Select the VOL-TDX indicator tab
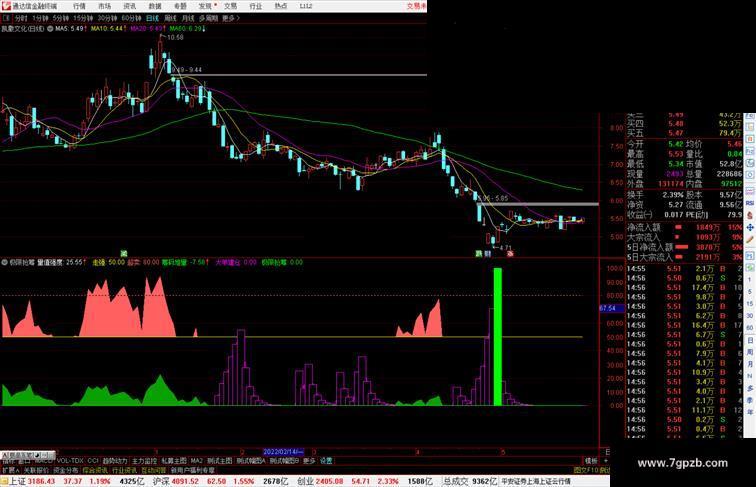The height and width of the screenshot is (487, 756). click(x=70, y=461)
